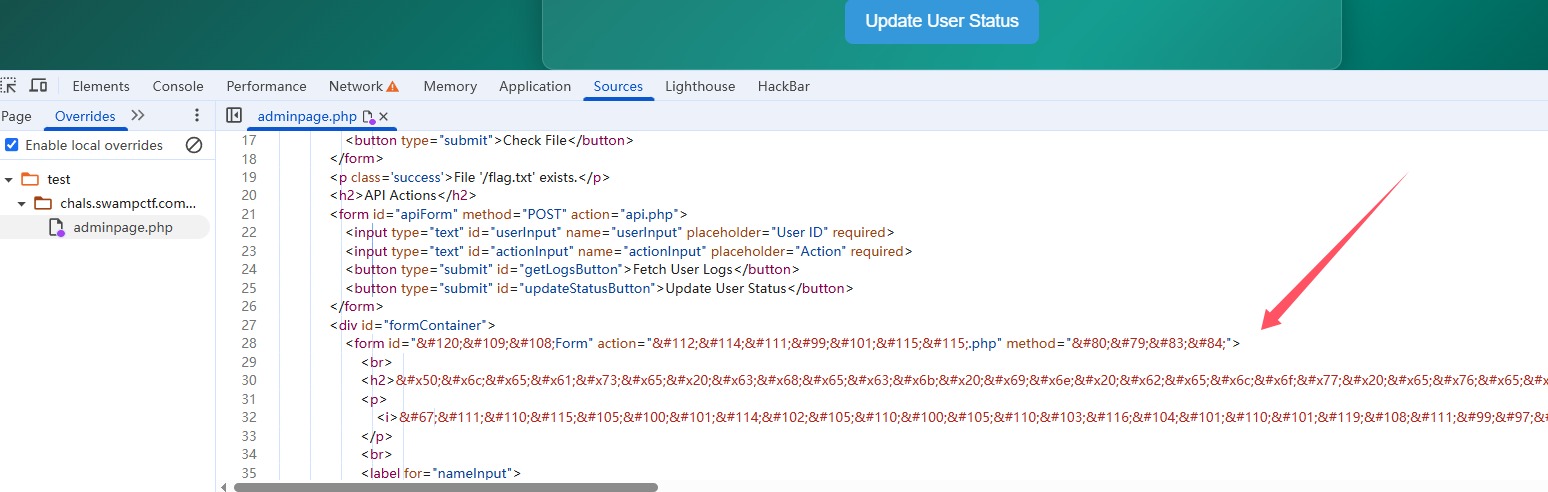Image resolution: width=1548 pixels, height=492 pixels.
Task: Click the horizontal scrollbar in code editor
Action: 445,487
